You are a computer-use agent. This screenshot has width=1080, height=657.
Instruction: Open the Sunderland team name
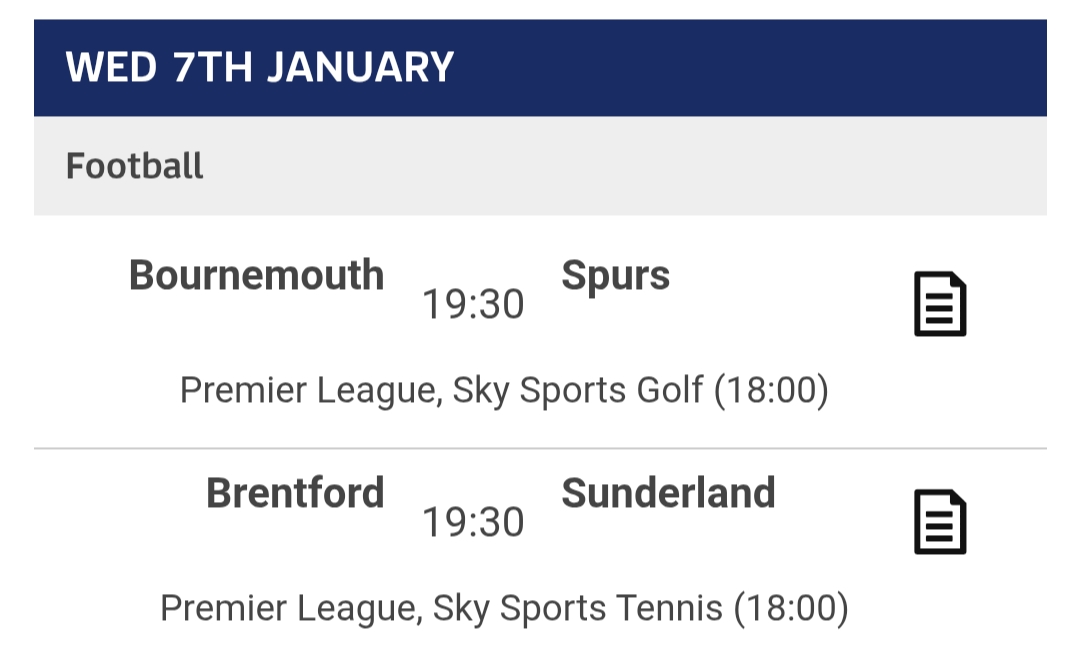point(668,493)
